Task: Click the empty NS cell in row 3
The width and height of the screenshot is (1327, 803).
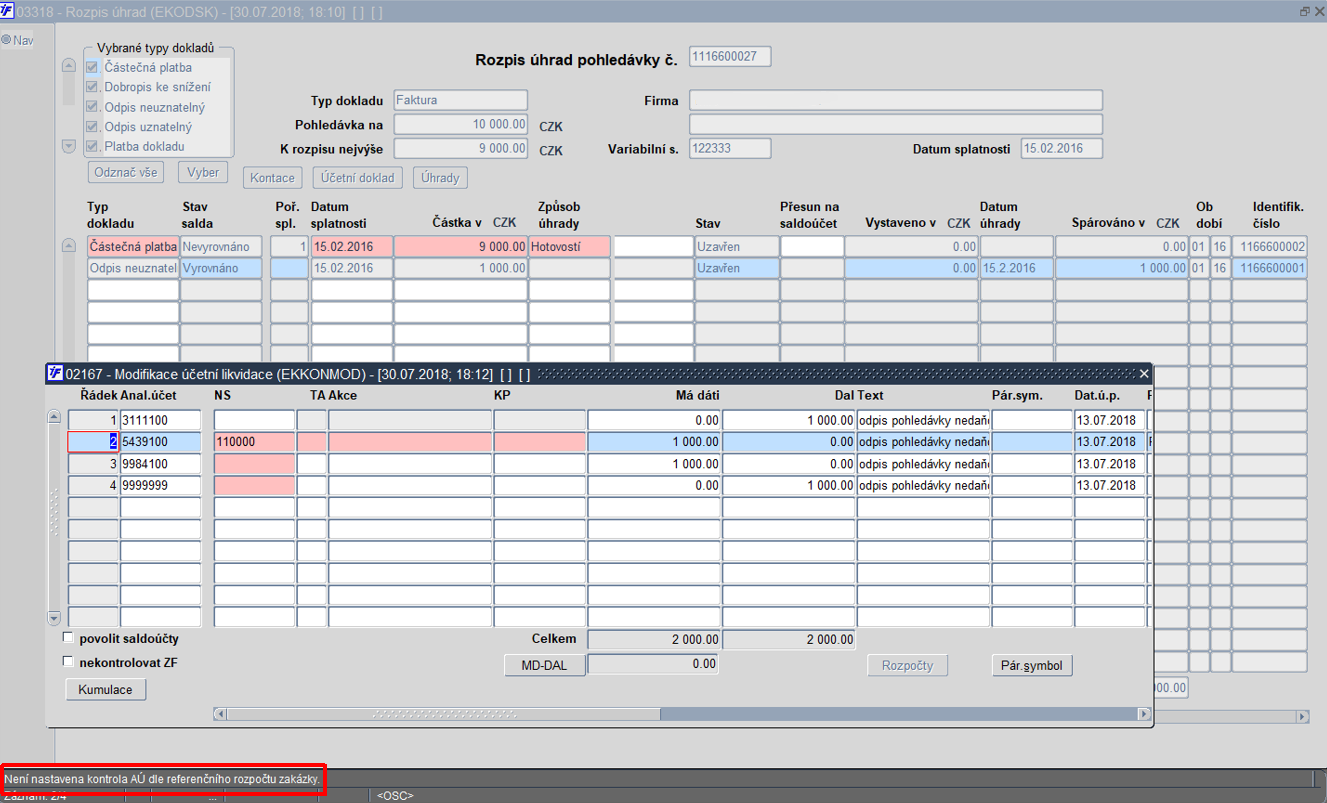Action: click(x=254, y=464)
